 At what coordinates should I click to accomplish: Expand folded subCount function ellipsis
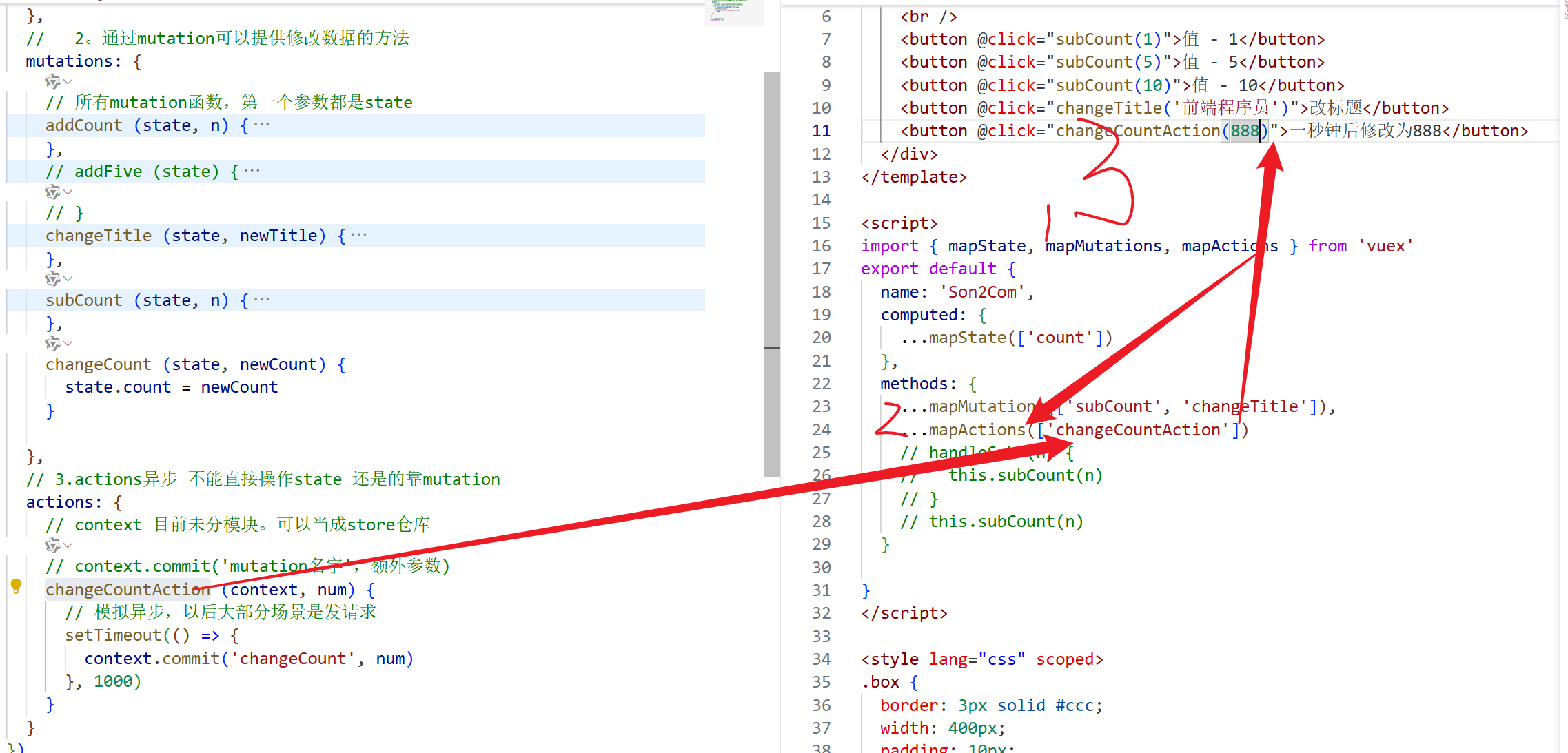[x=262, y=300]
